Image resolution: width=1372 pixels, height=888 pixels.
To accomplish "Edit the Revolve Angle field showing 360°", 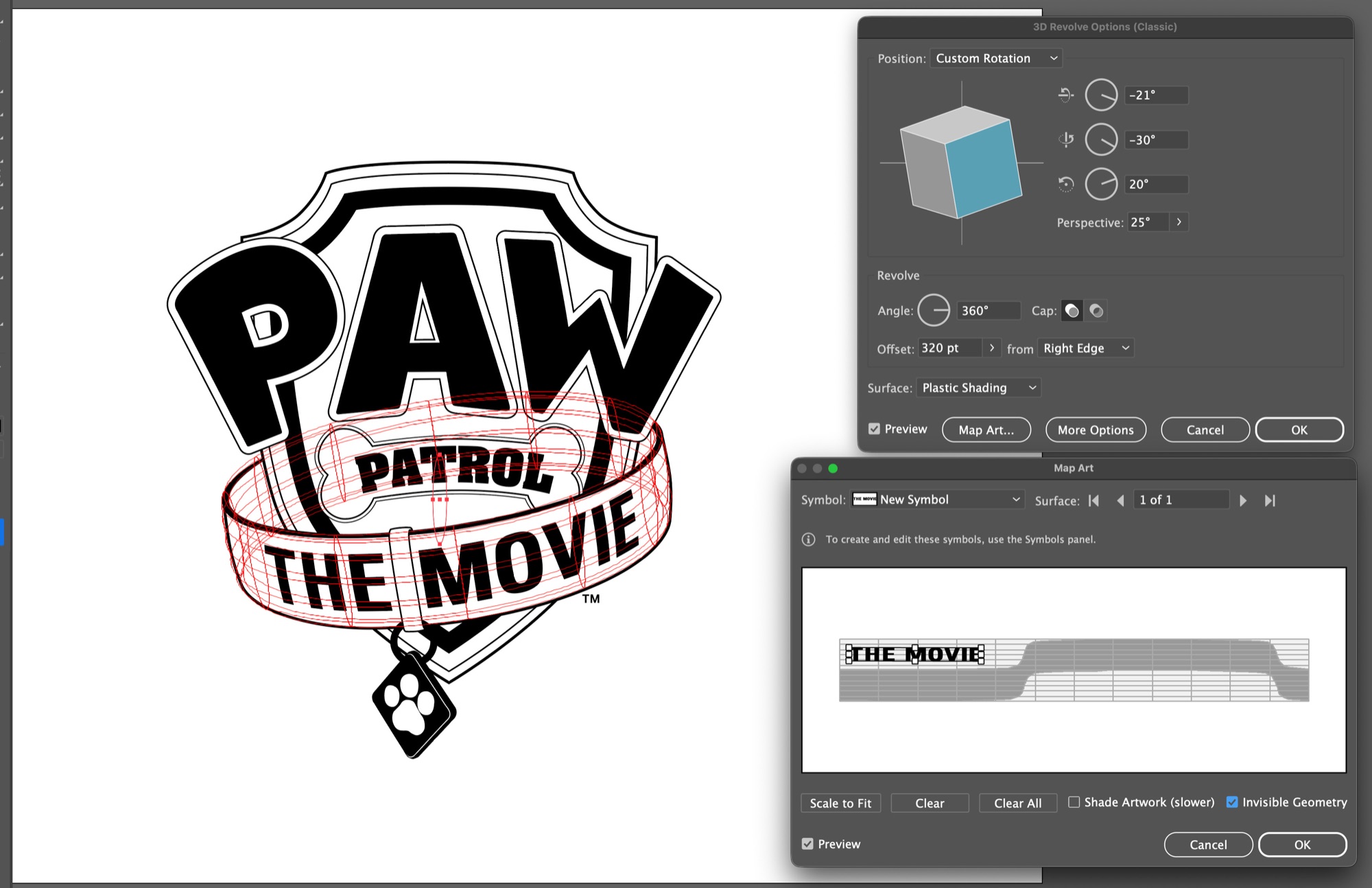I will coord(988,310).
